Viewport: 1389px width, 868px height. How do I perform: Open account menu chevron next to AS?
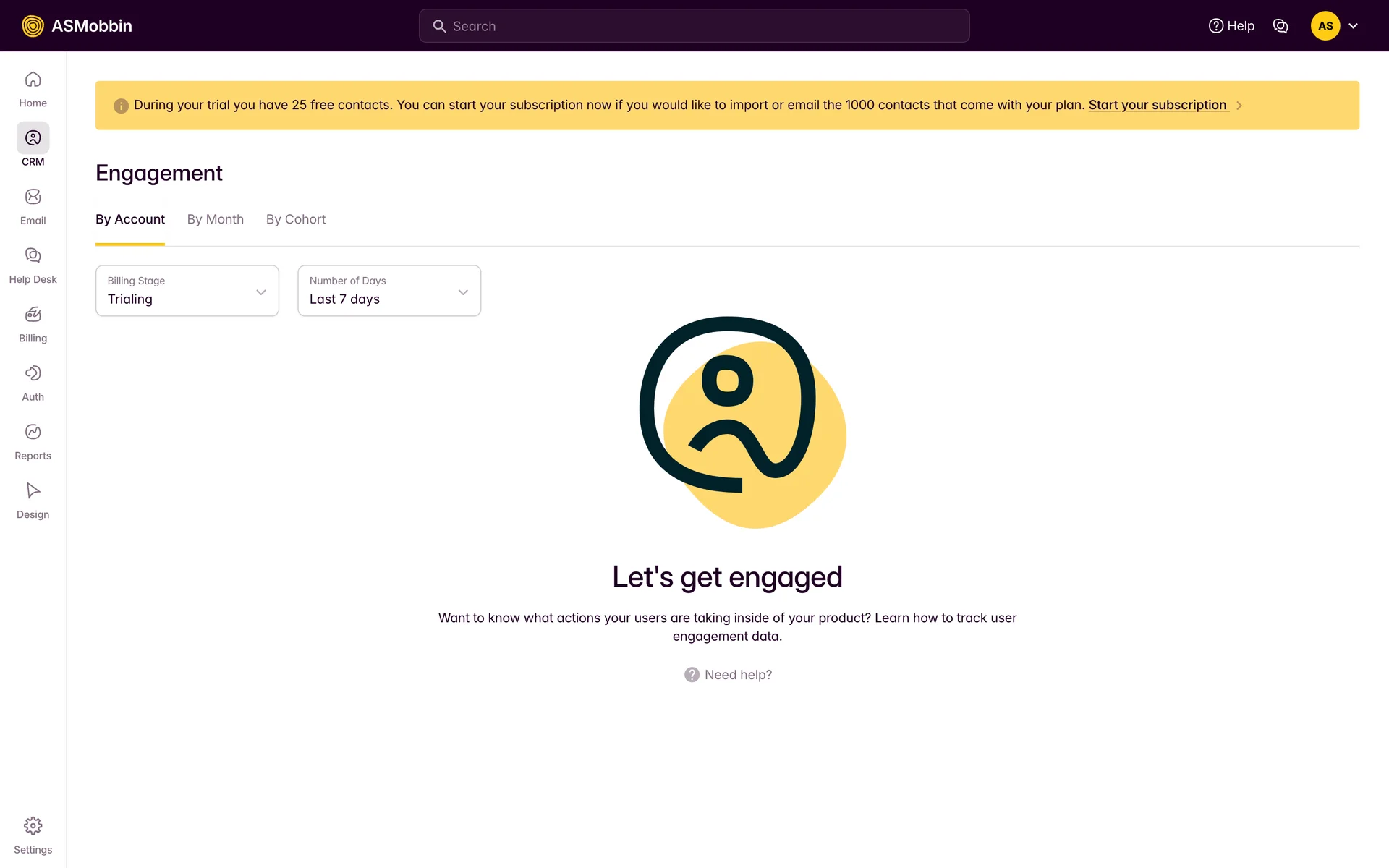pyautogui.click(x=1353, y=26)
